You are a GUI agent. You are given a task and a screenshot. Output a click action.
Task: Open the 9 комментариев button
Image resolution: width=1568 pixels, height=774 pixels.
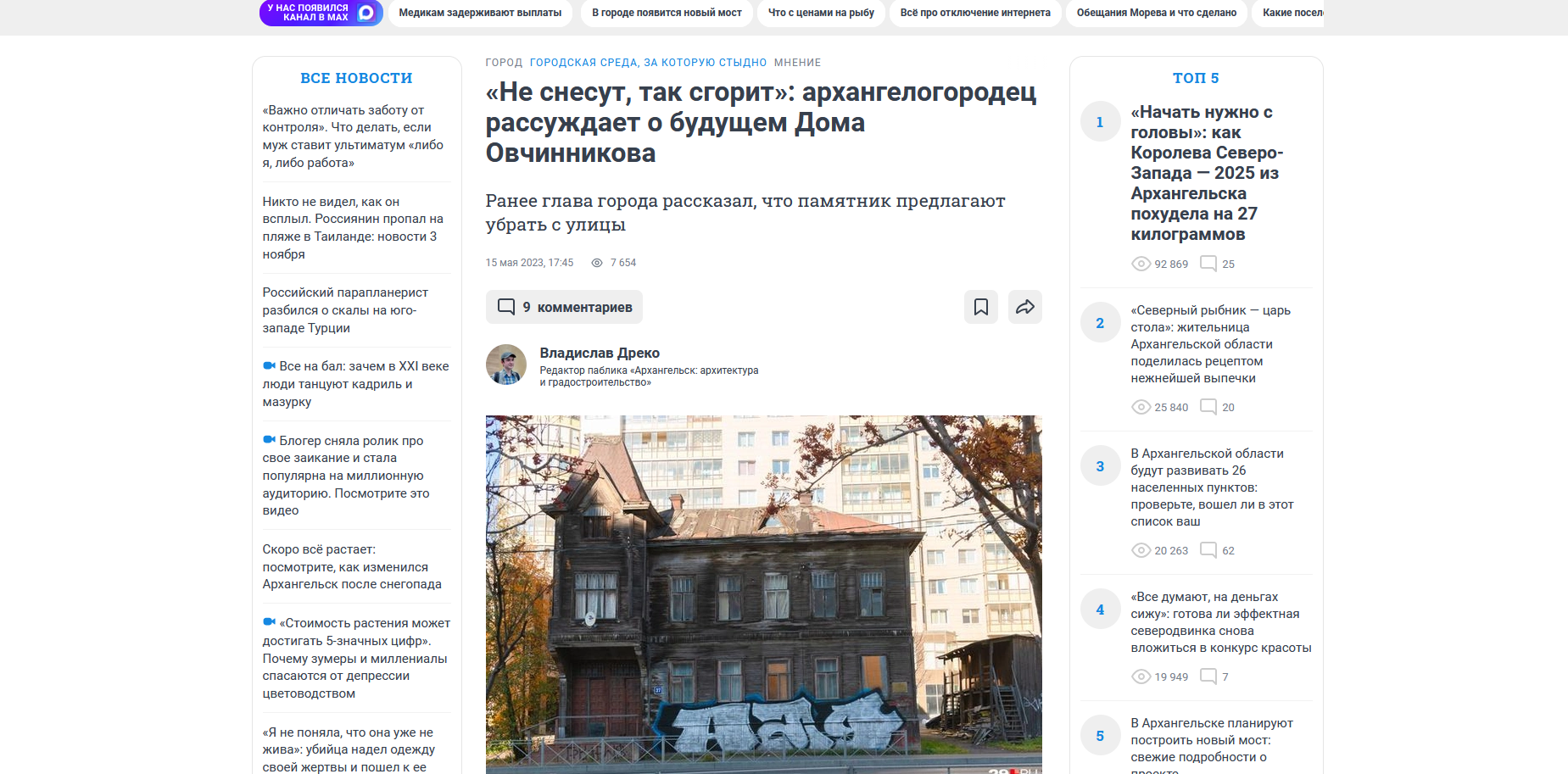(x=564, y=307)
